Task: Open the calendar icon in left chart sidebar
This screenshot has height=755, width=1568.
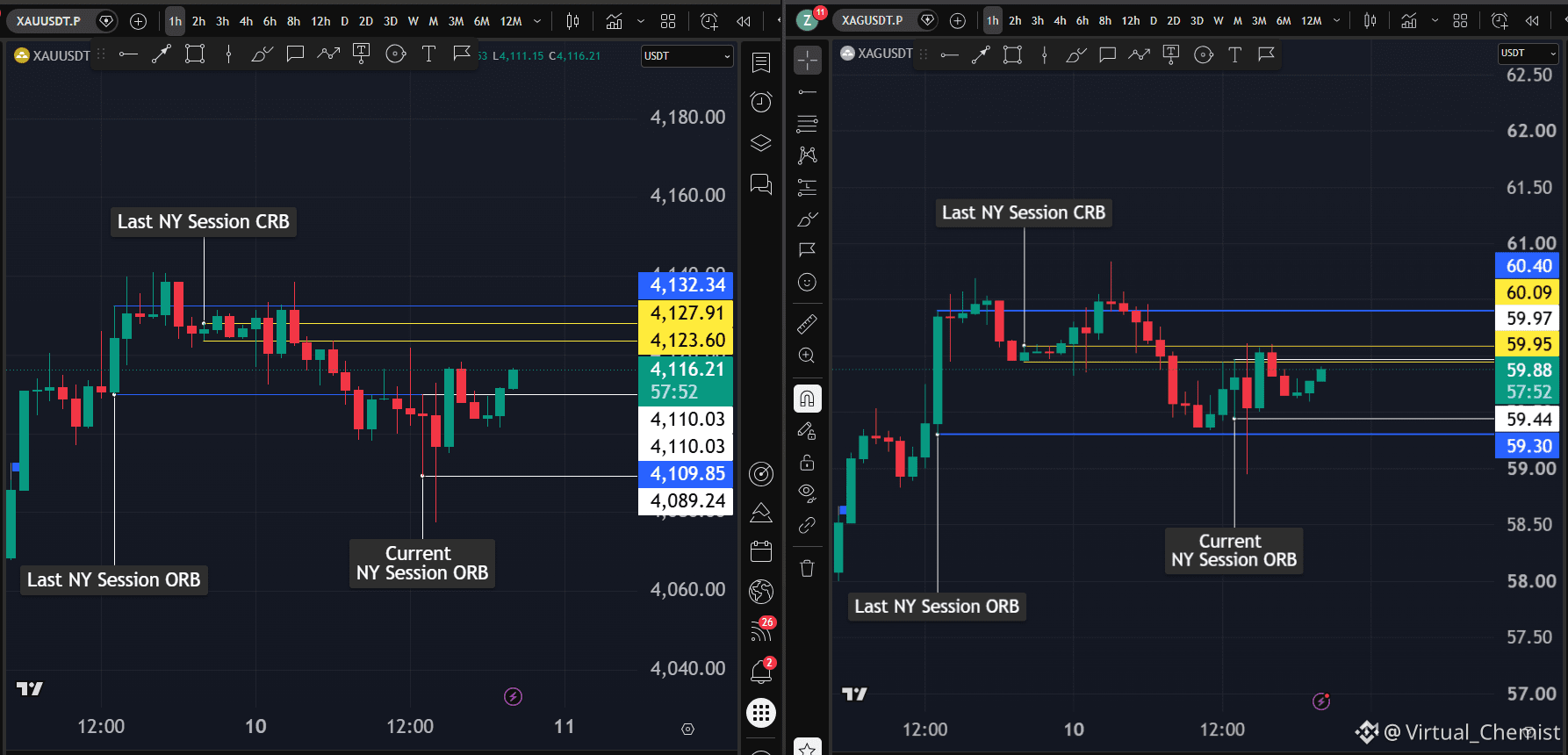Action: [761, 551]
